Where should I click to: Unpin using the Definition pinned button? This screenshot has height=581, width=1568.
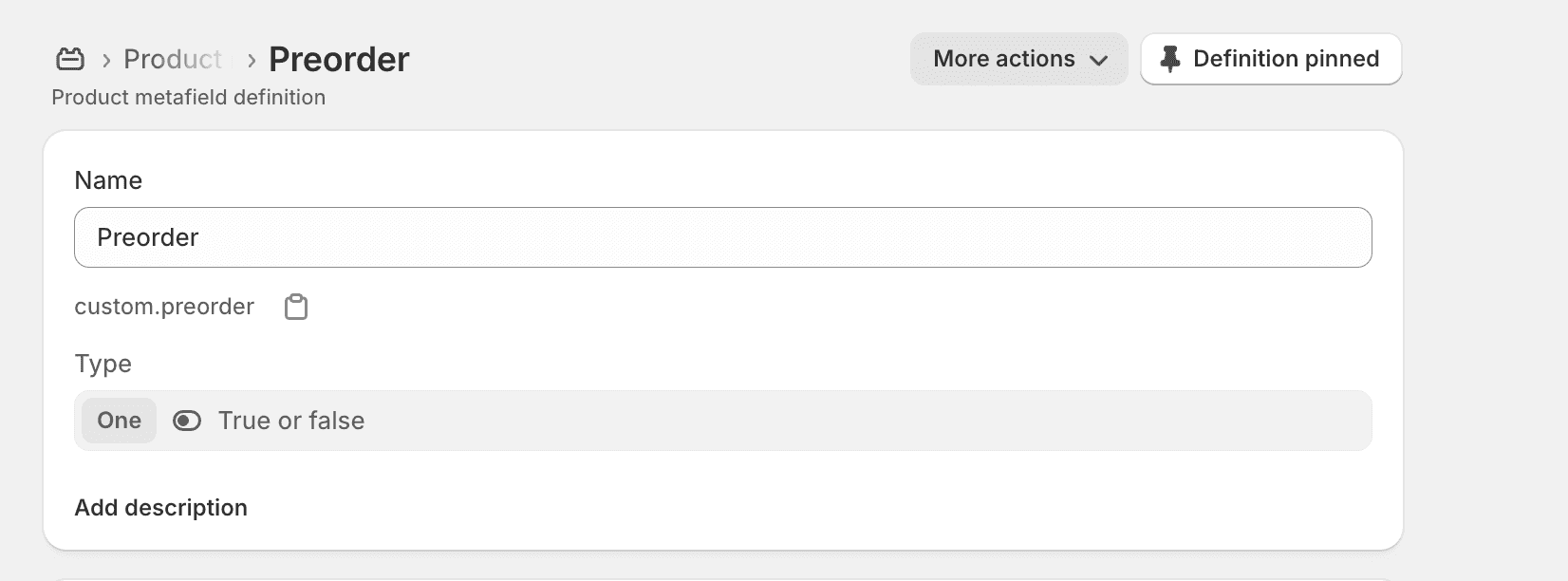[x=1271, y=59]
